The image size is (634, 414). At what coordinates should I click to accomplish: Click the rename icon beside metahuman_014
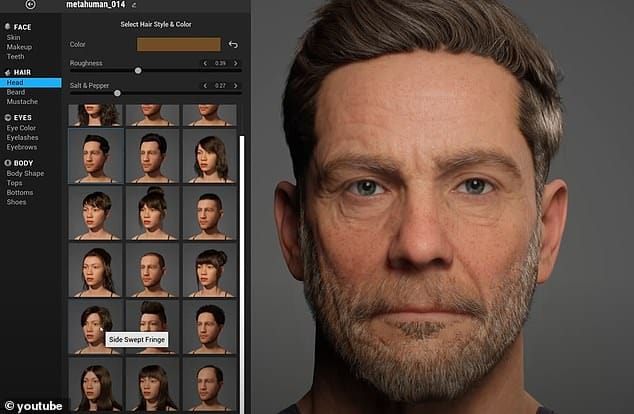[x=133, y=5]
